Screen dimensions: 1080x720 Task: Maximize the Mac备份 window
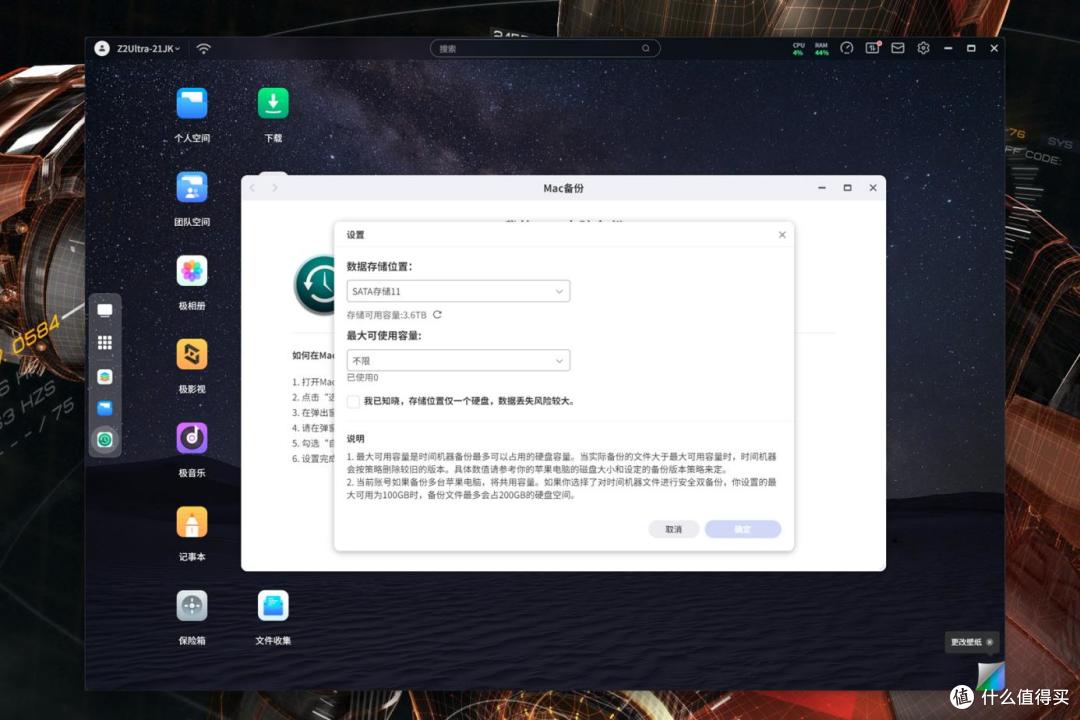click(847, 188)
